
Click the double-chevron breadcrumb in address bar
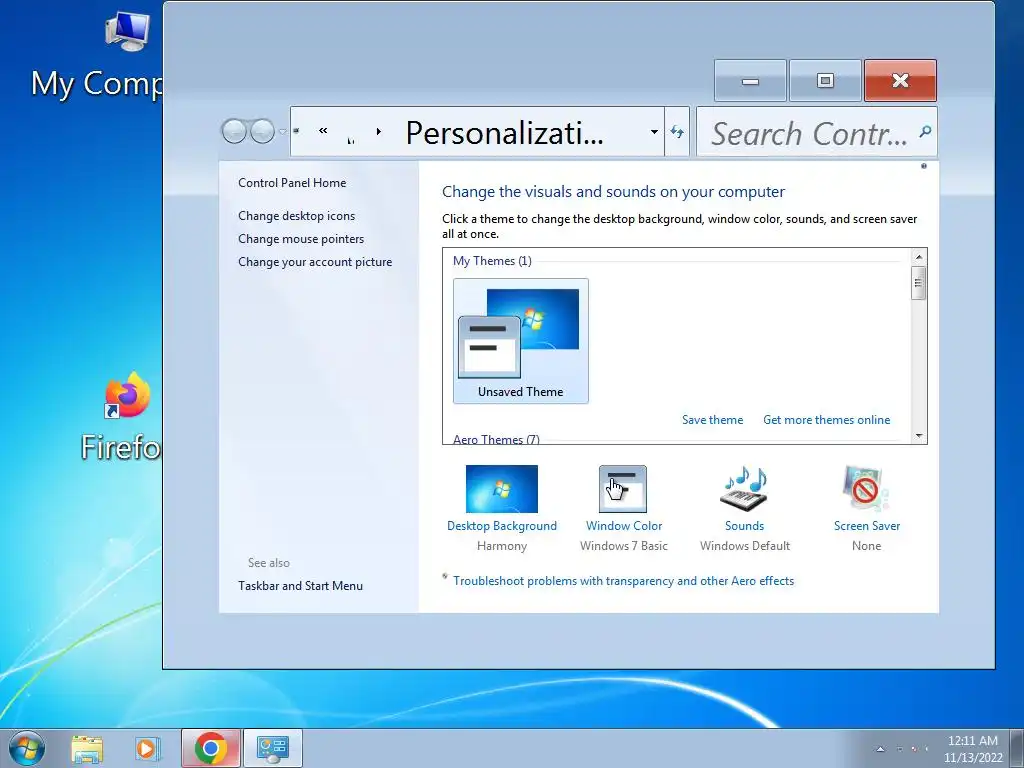click(x=323, y=131)
